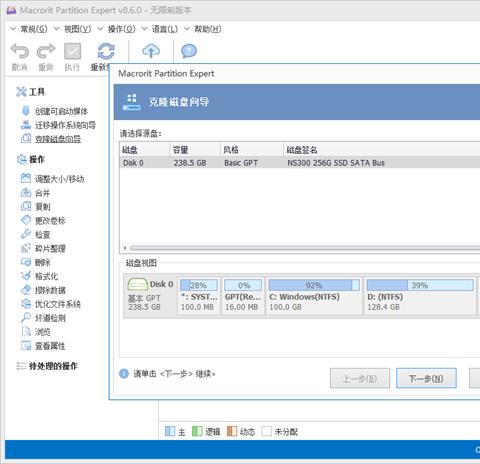This screenshot has height=464, width=480.
Task: Open the 语言(L) menu
Action: tap(165, 29)
